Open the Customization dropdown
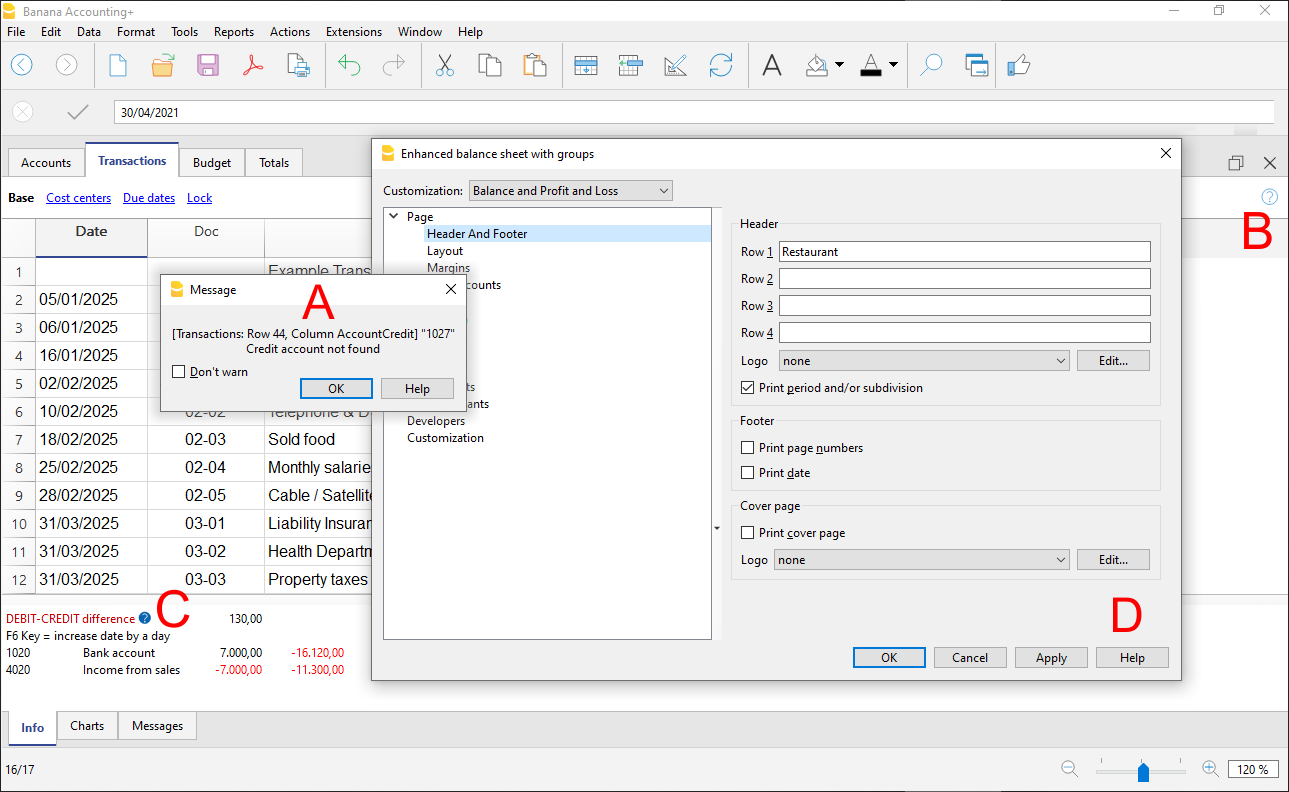Viewport: 1289px width, 792px height. 570,191
